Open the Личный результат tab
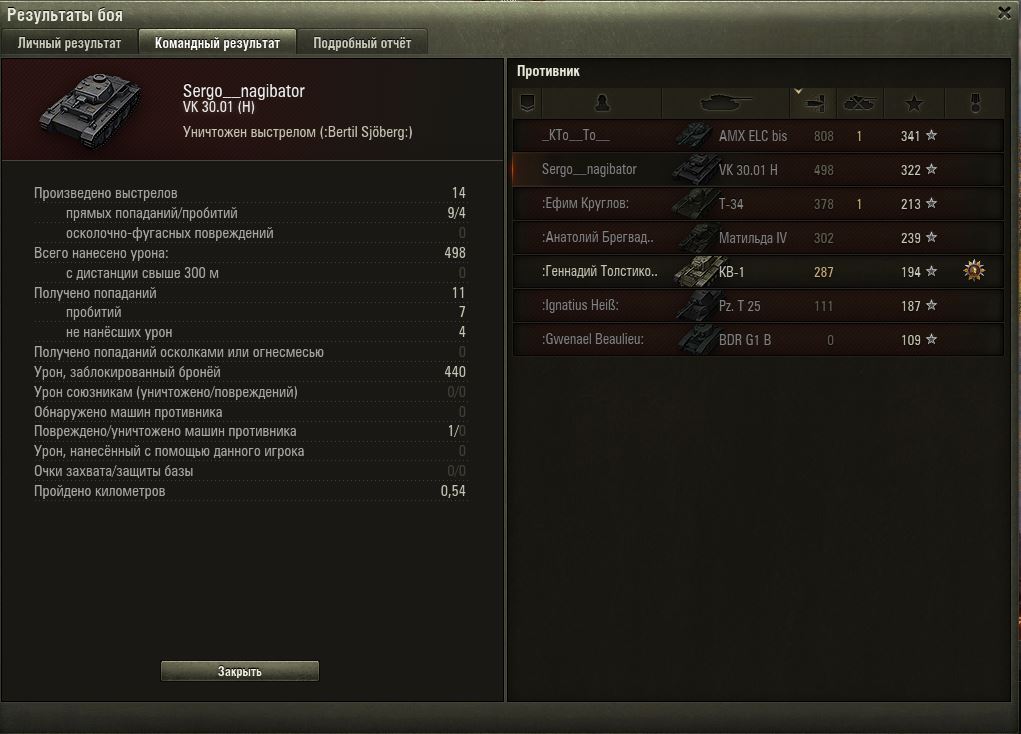 coord(69,43)
